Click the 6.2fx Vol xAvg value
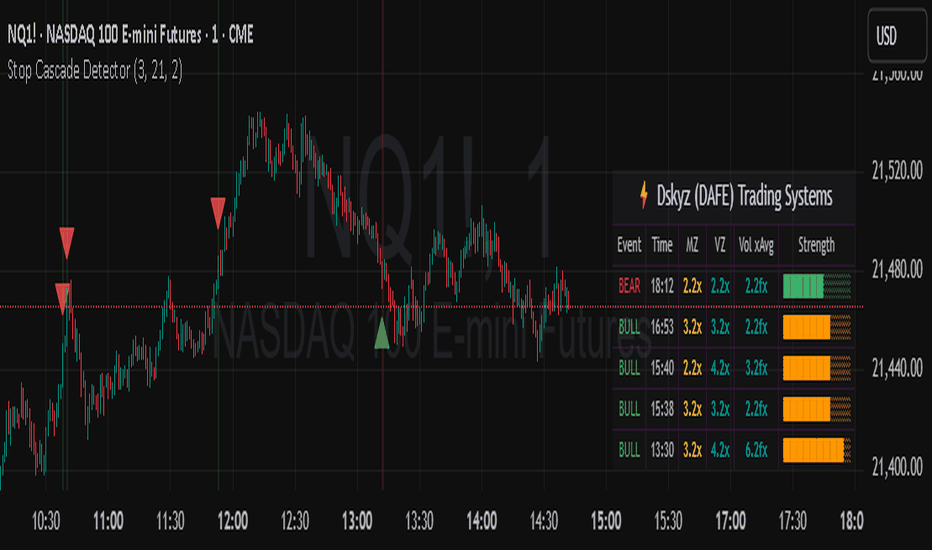 [756, 450]
